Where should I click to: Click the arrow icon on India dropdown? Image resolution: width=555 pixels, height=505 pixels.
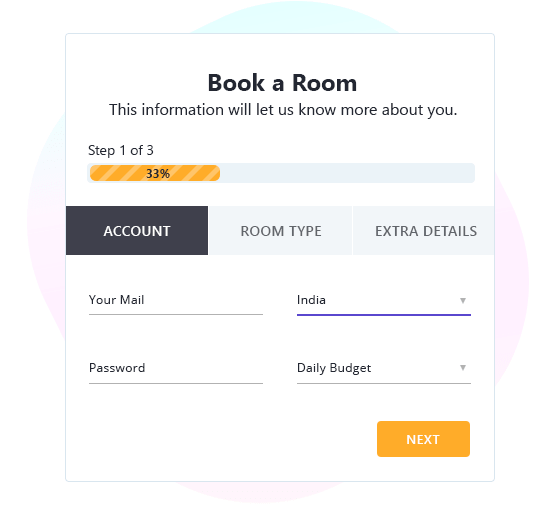pyautogui.click(x=463, y=300)
